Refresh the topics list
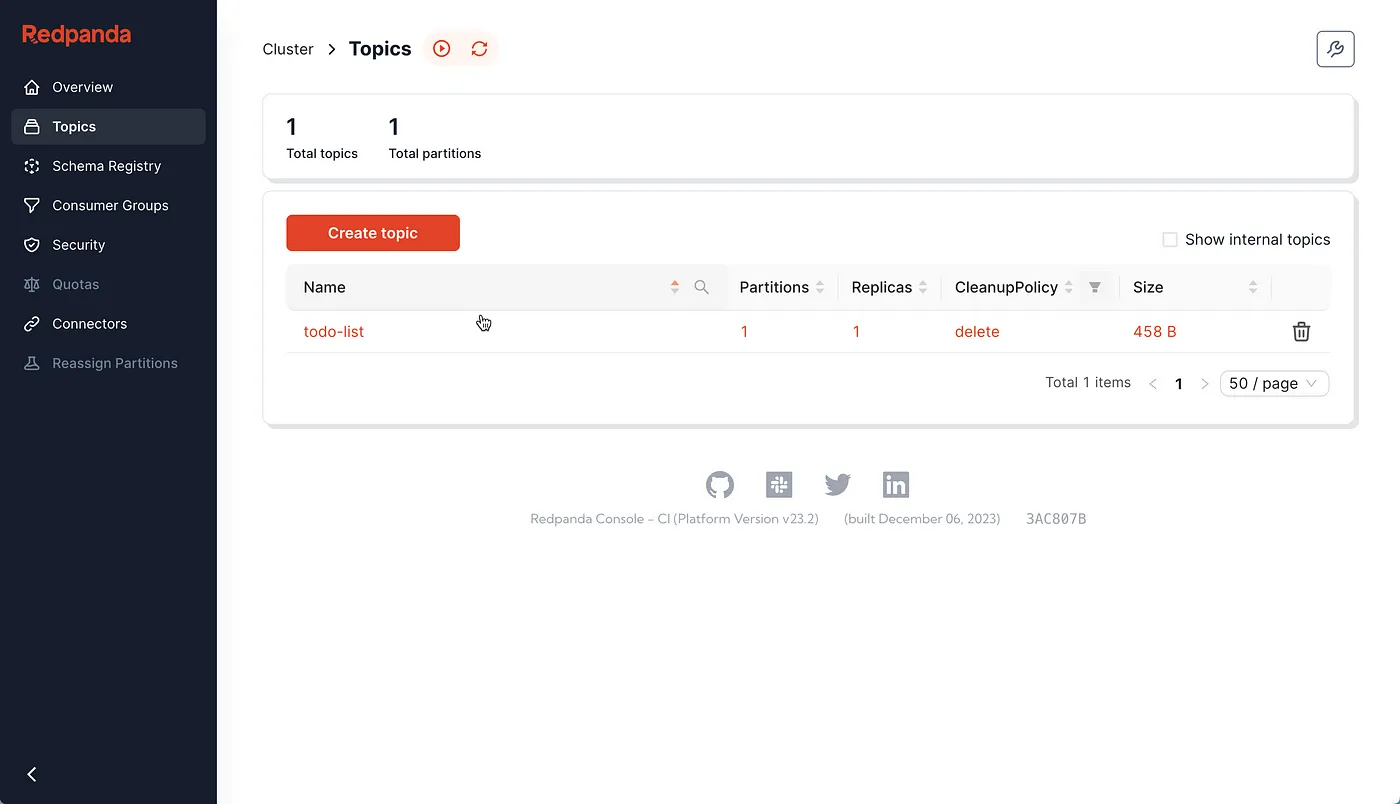 coord(479,48)
